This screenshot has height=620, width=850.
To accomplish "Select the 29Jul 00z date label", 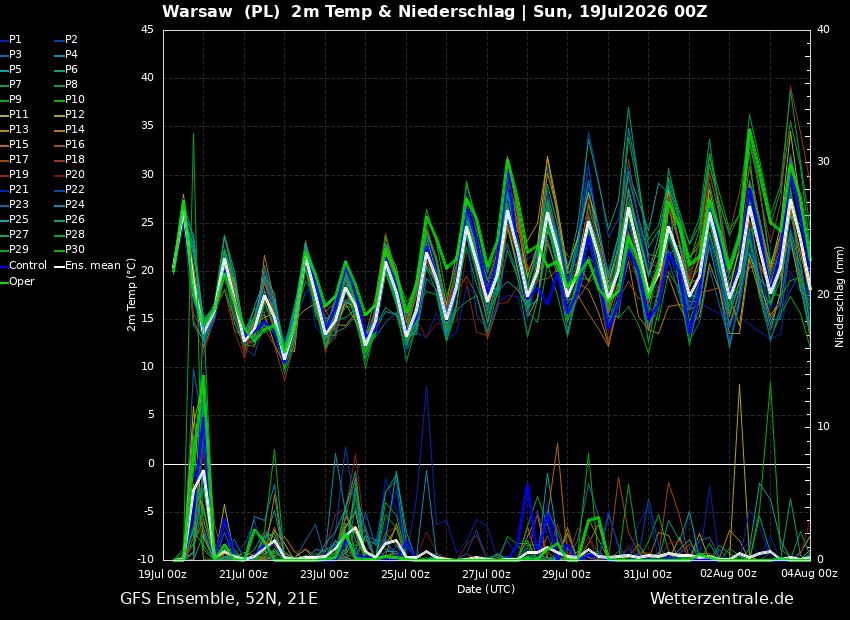I will click(x=566, y=573).
